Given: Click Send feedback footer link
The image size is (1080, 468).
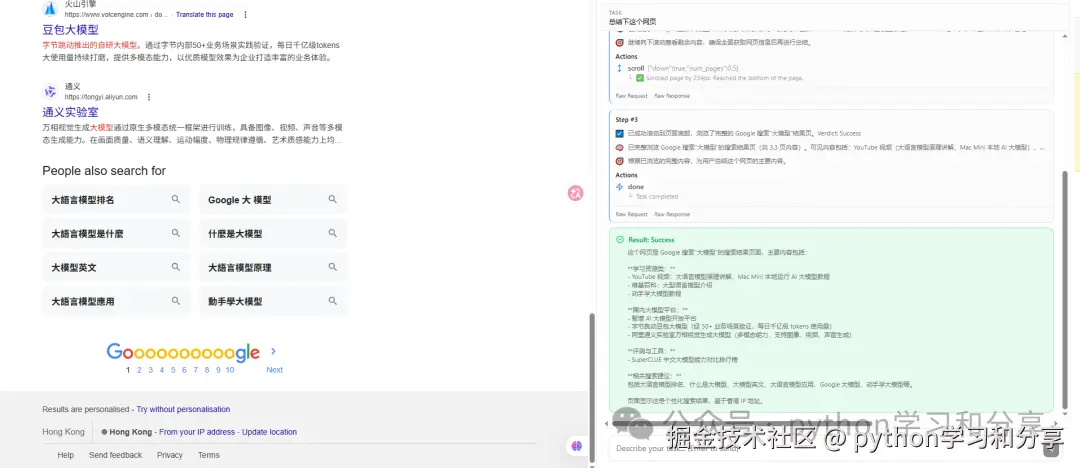Looking at the screenshot, I should (115, 455).
